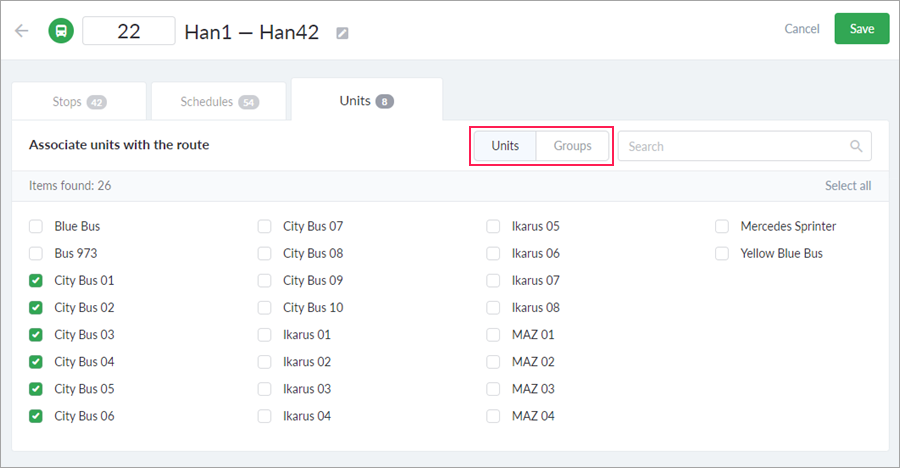Tick the Blue Bus checkbox
This screenshot has width=900, height=468.
[x=36, y=226]
